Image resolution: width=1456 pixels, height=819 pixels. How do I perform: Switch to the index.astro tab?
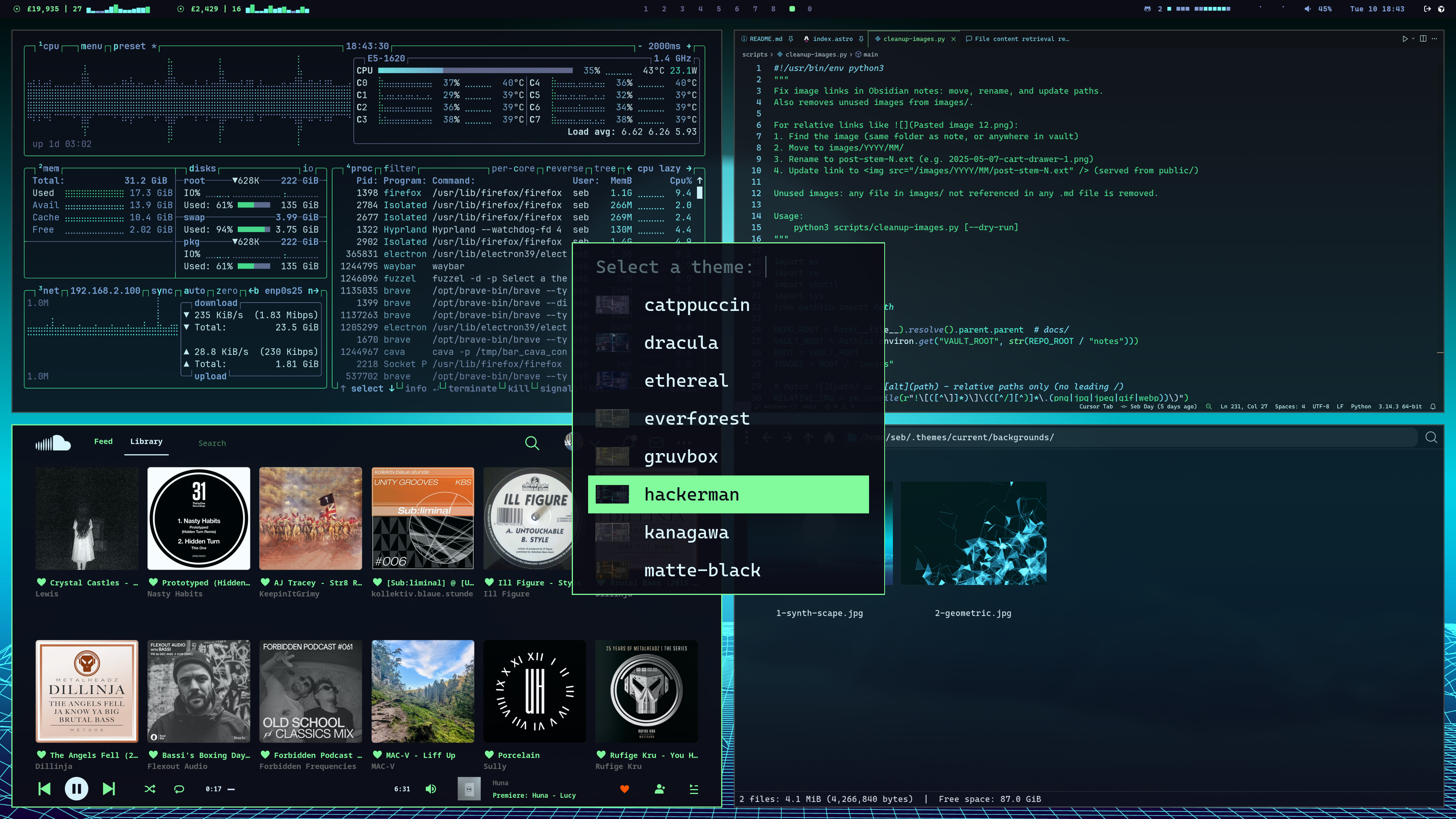832,39
